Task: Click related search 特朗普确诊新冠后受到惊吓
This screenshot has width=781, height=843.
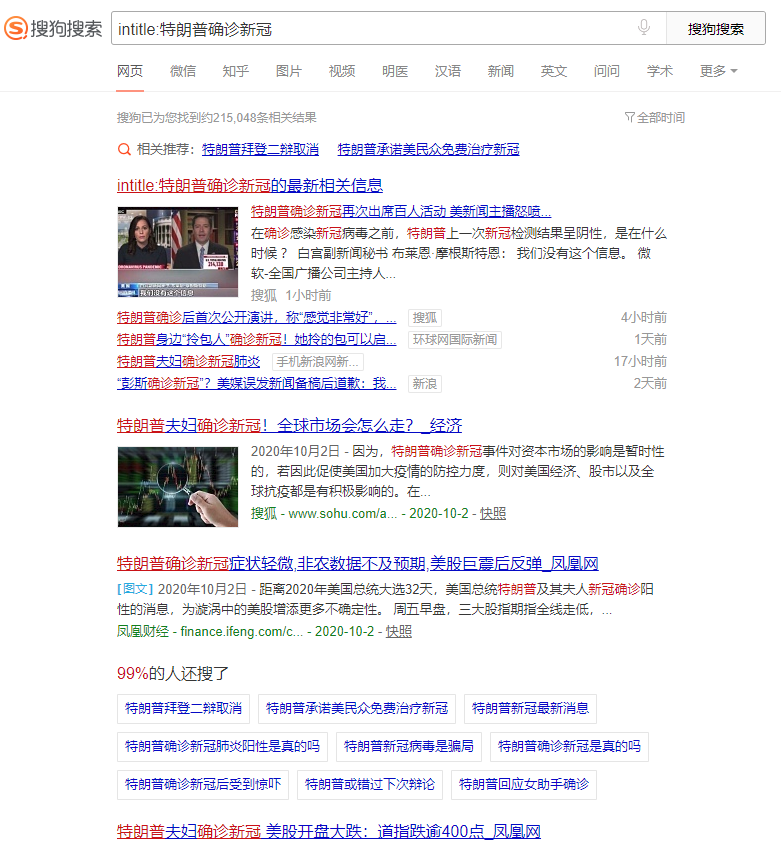Action: (x=203, y=785)
